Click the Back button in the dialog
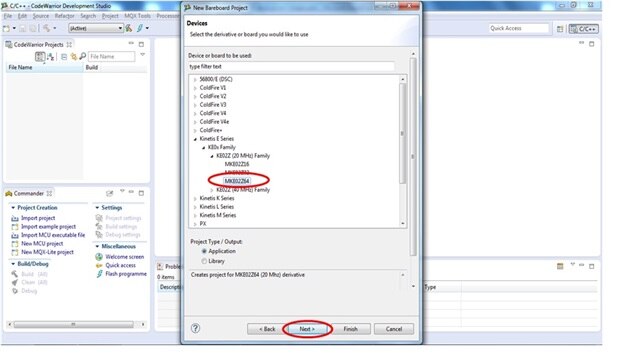The height and width of the screenshot is (360, 619). point(267,329)
